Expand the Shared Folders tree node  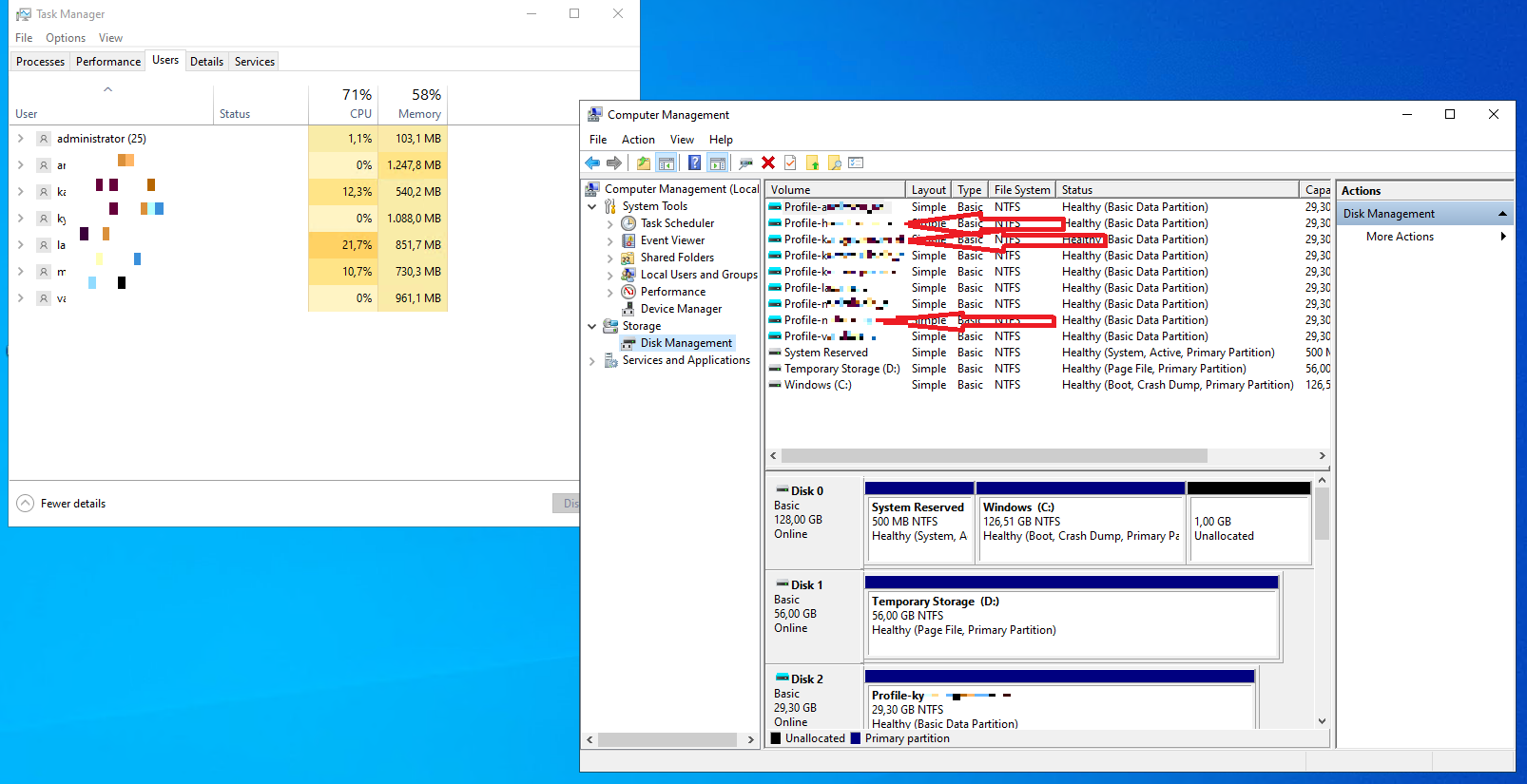point(610,258)
